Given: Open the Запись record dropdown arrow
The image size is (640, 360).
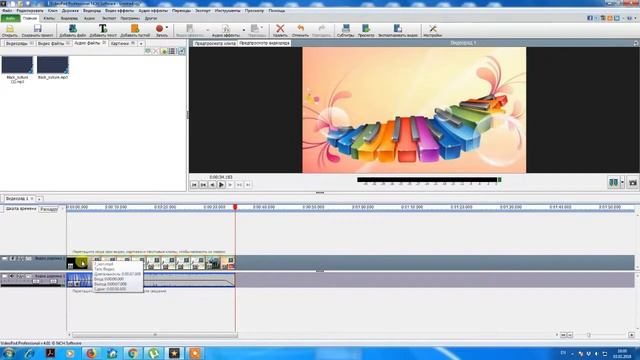Looking at the screenshot, I should [167, 28].
